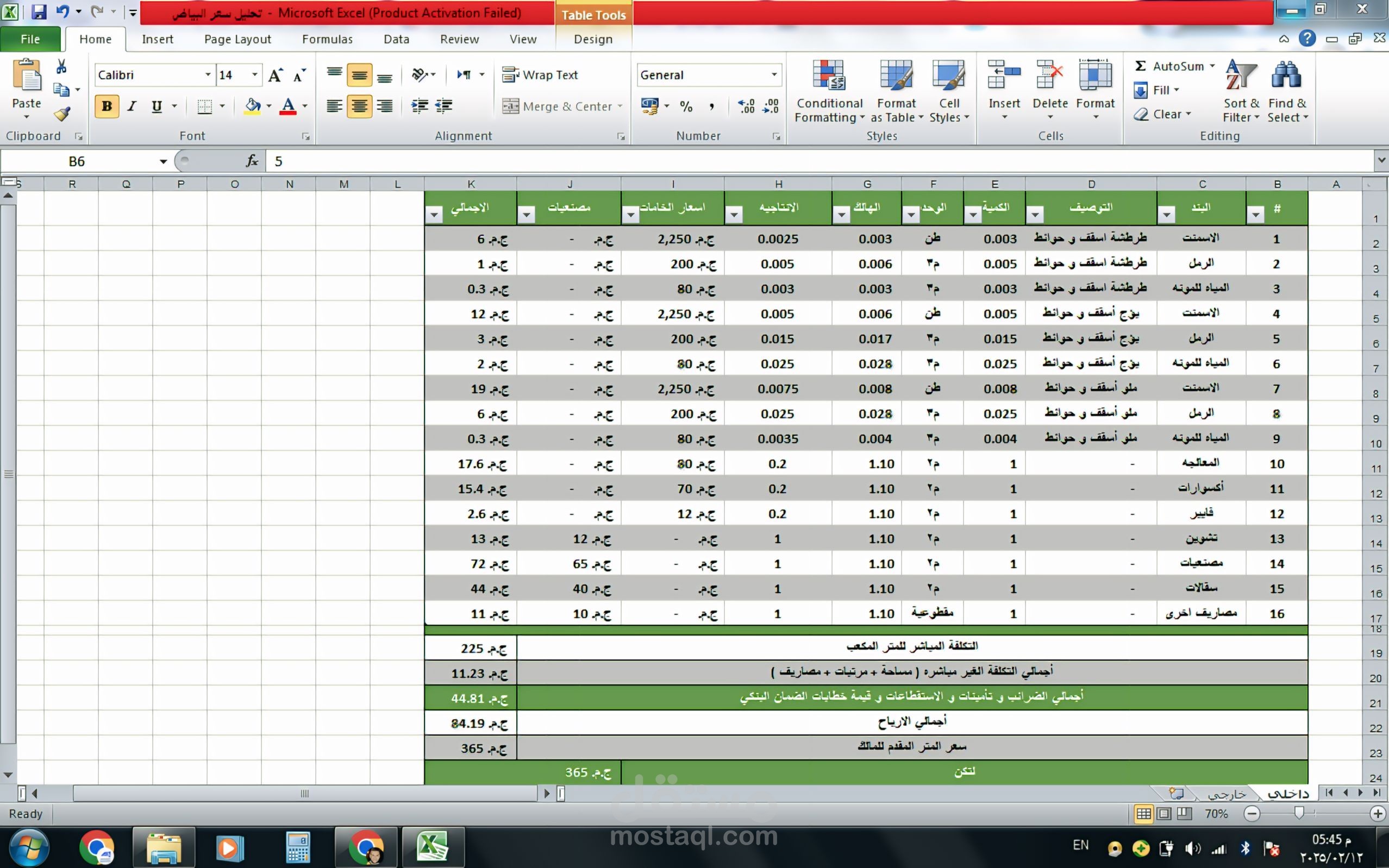Open filter dropdown for the # column
Screen dimensions: 1389x868
pyautogui.click(x=1256, y=215)
